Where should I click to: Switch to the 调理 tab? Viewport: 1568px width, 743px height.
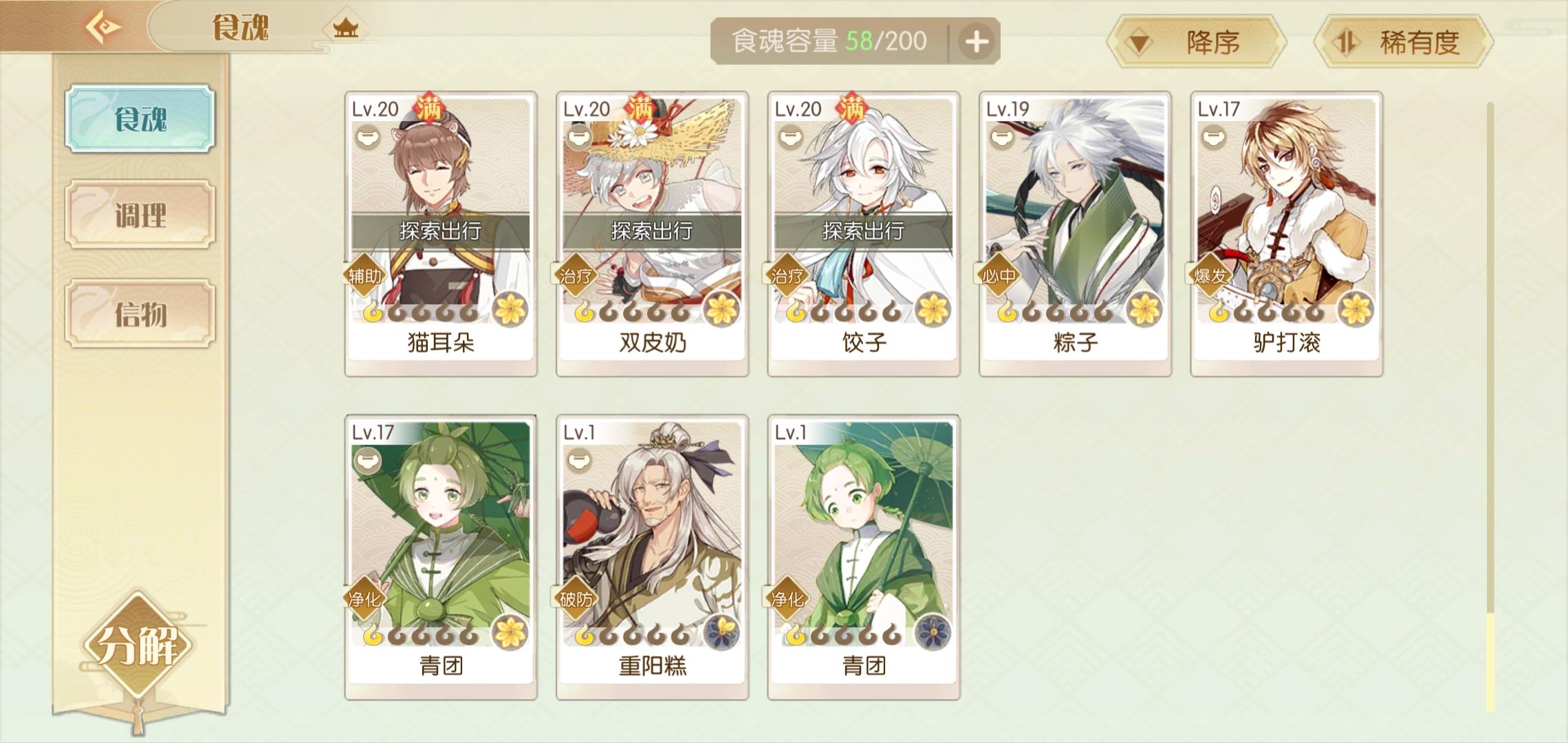point(140,215)
